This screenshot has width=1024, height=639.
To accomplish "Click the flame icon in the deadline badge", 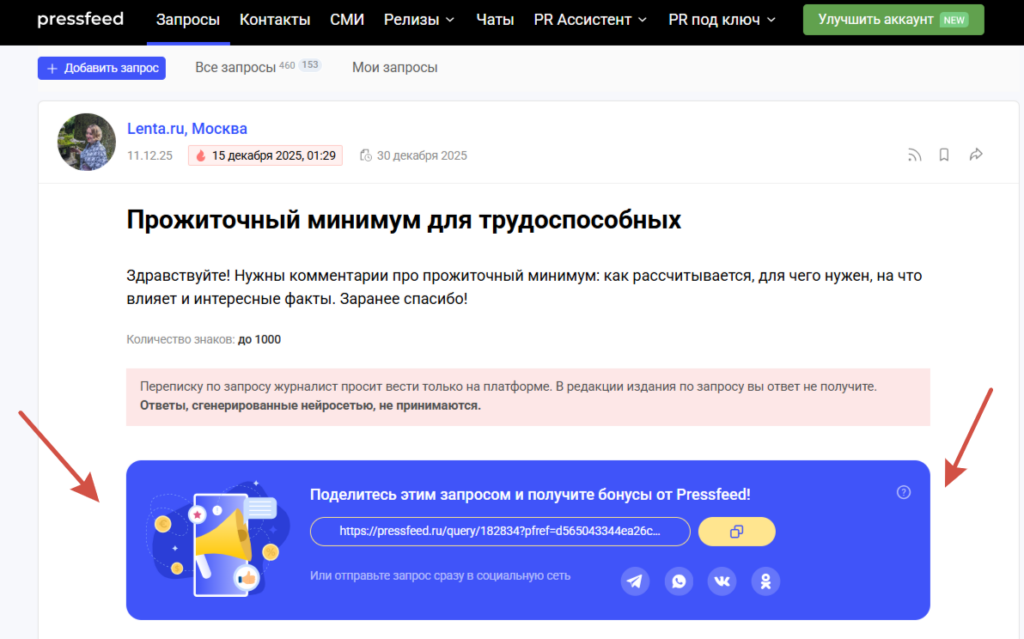I will point(200,156).
